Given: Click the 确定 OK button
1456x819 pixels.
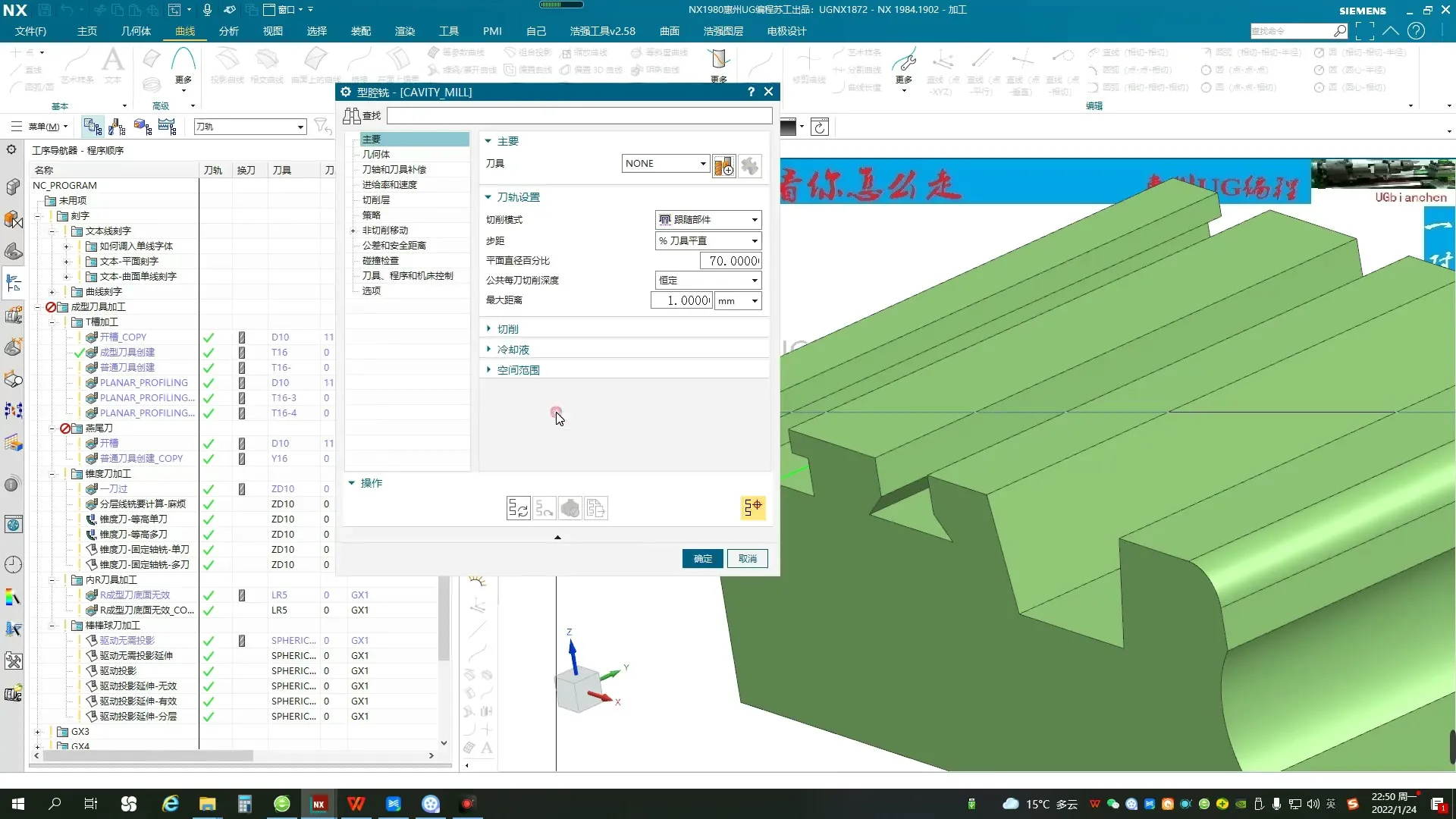Looking at the screenshot, I should [702, 559].
